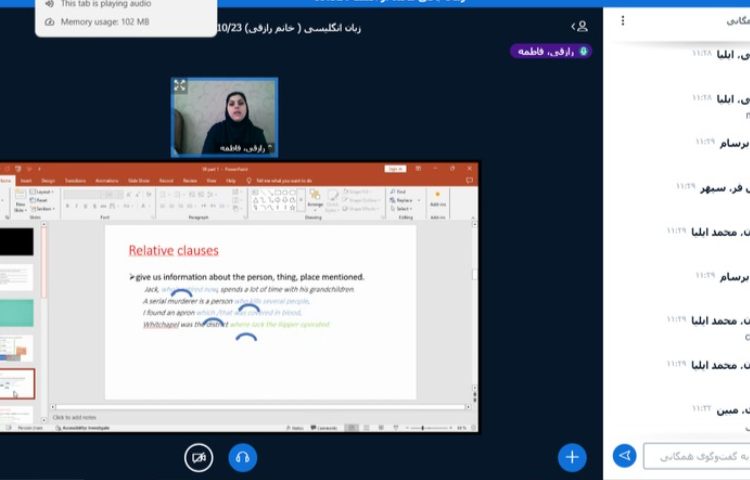Type in the public chat message field
750x480 pixels.
[x=695, y=456]
